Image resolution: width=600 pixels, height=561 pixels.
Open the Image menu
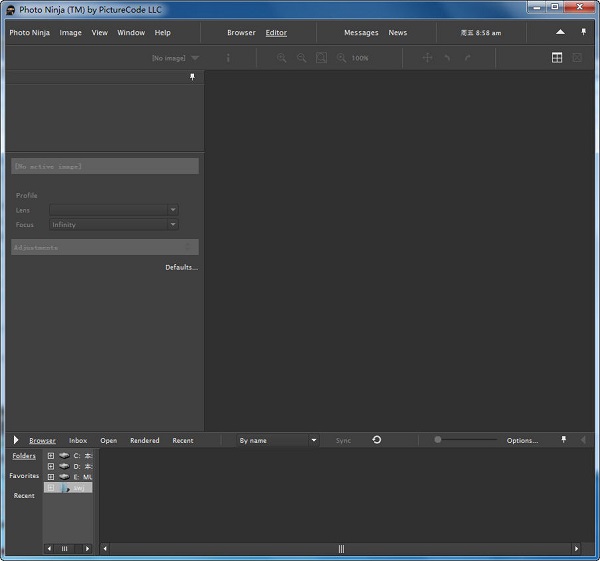pyautogui.click(x=71, y=33)
